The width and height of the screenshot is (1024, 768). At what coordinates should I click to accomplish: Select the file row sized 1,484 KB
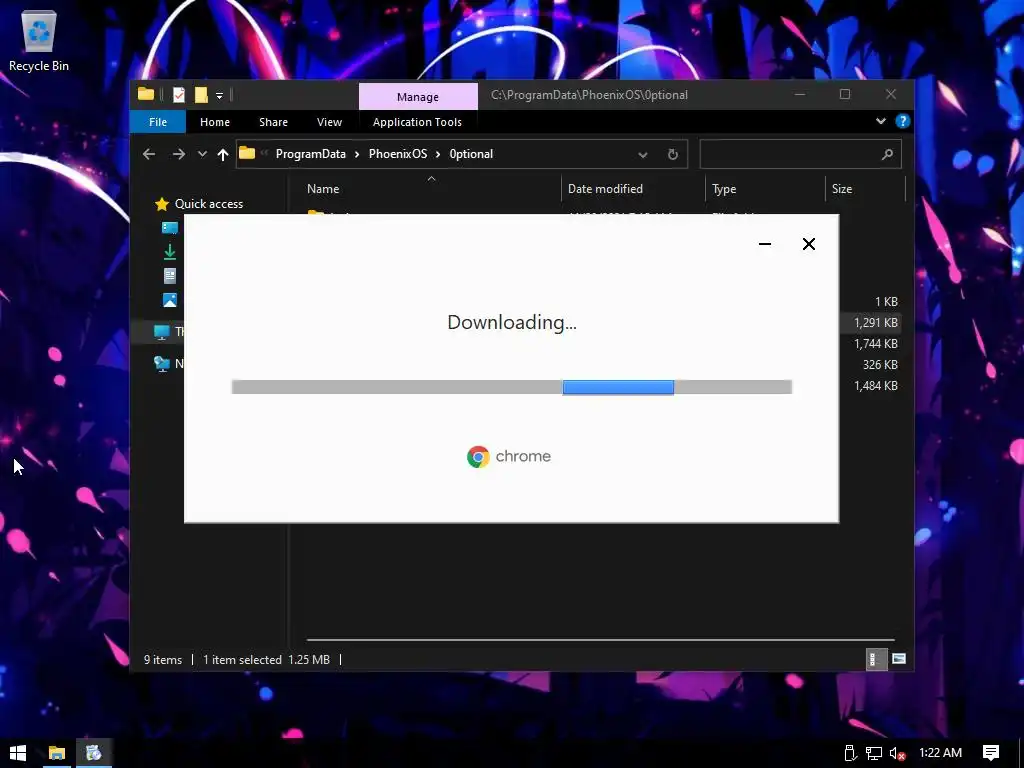point(872,385)
